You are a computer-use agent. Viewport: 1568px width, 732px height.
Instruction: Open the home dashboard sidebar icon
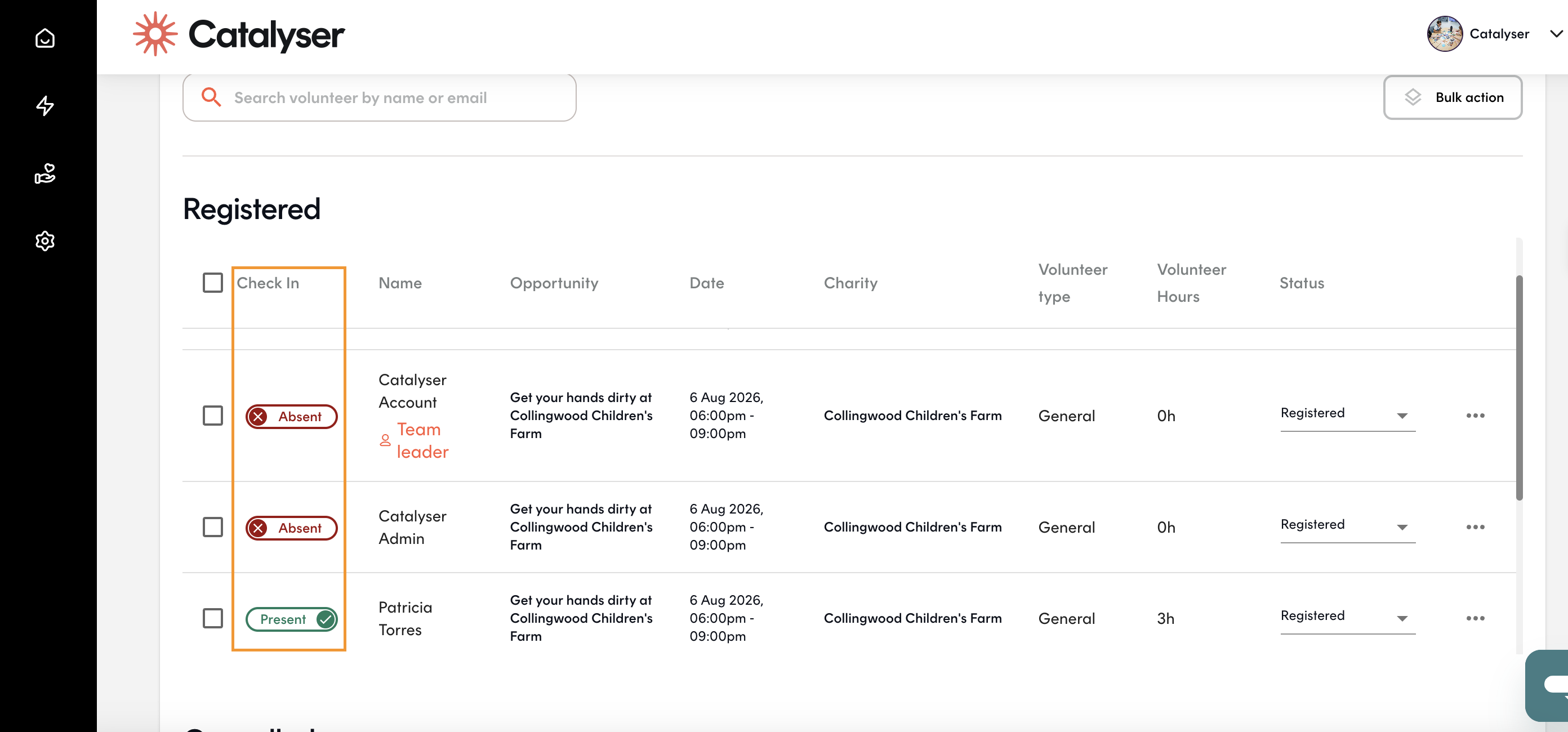pyautogui.click(x=45, y=38)
